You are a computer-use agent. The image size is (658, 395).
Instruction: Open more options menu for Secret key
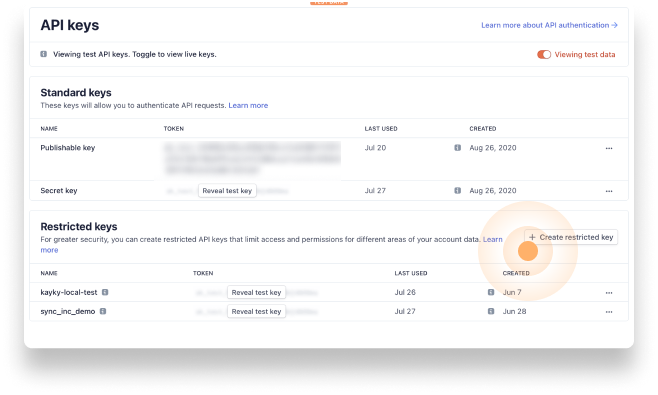coord(609,191)
